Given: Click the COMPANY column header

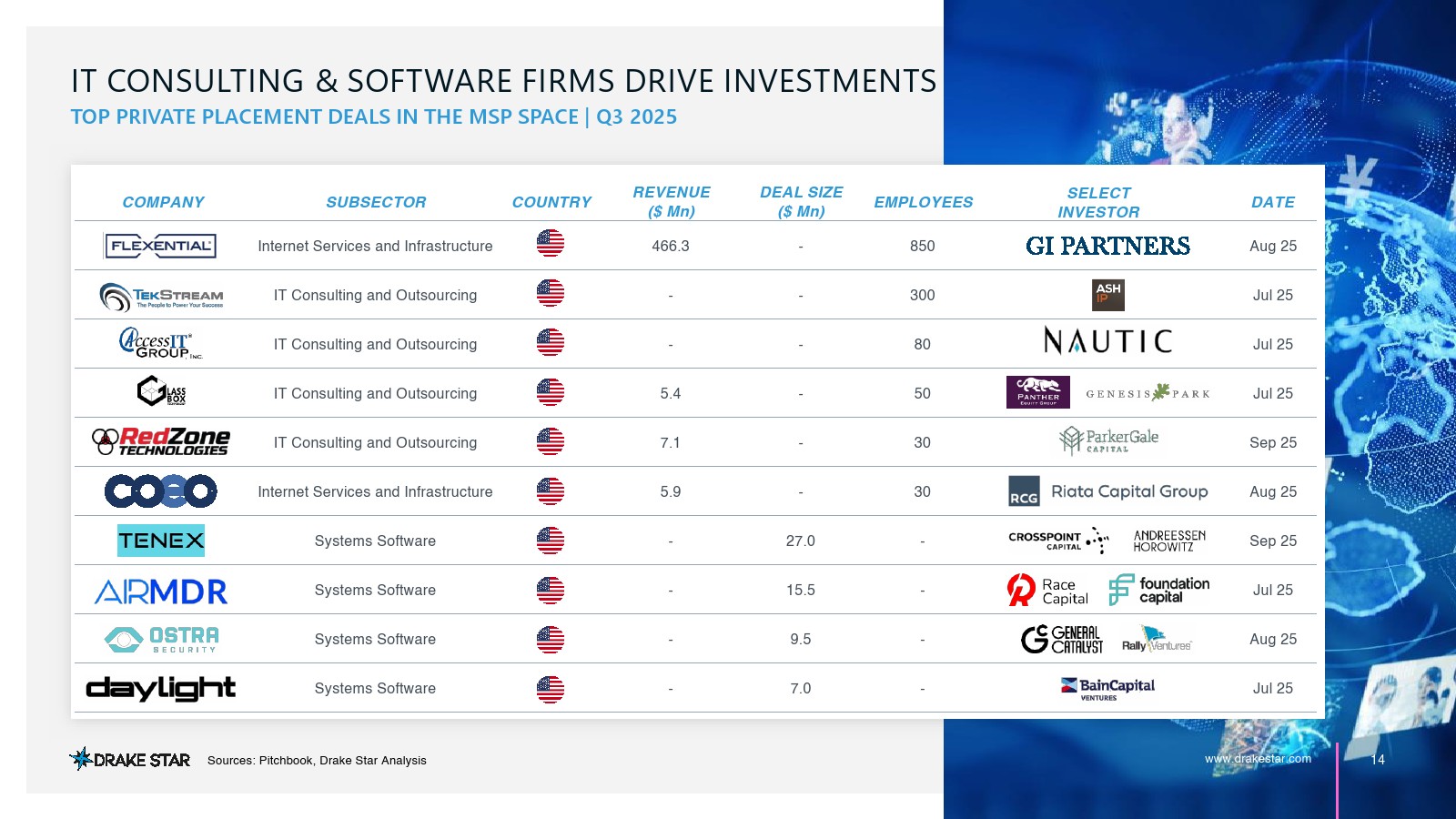Looking at the screenshot, I should (x=164, y=202).
